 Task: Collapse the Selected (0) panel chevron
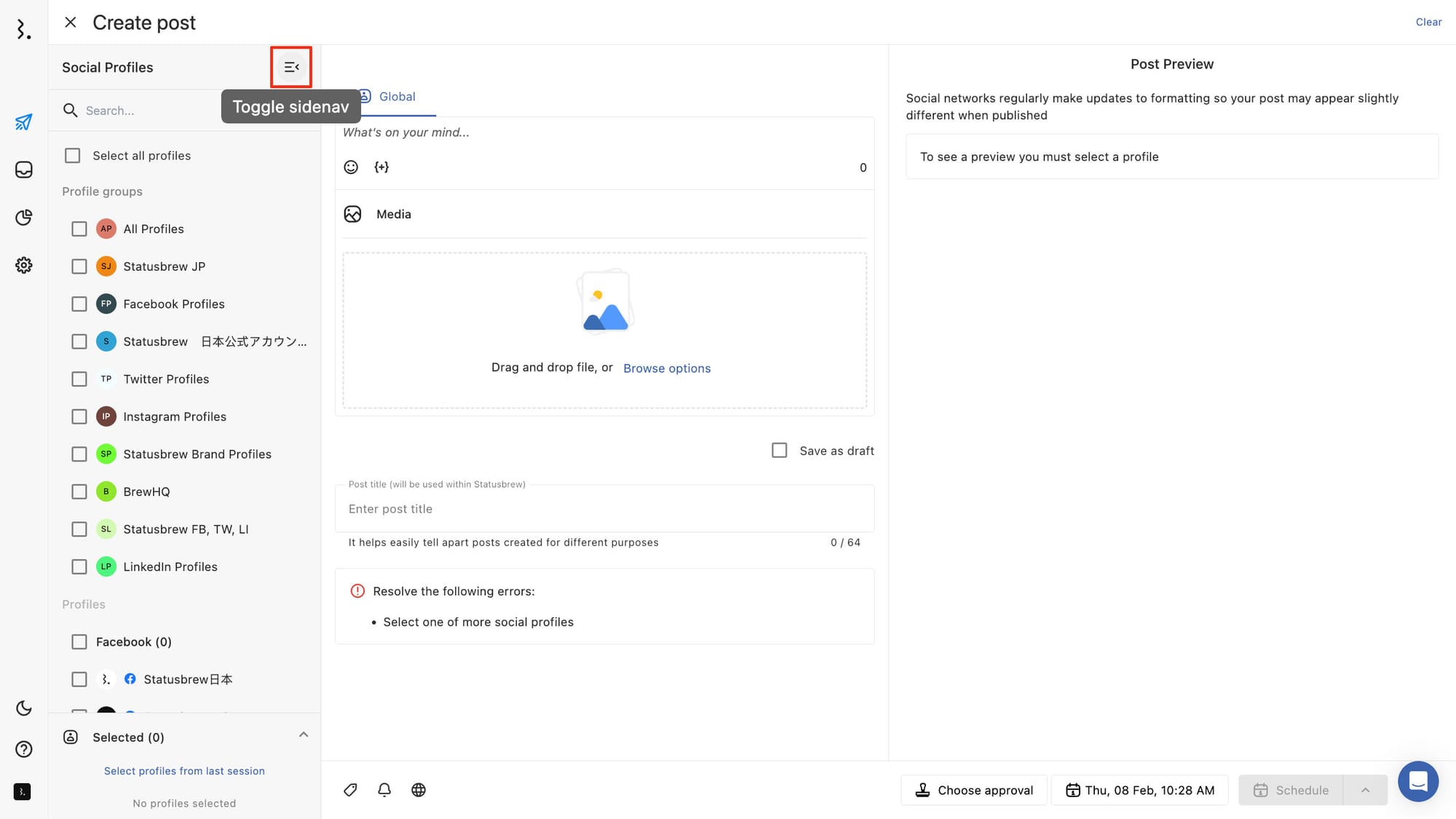pyautogui.click(x=304, y=735)
